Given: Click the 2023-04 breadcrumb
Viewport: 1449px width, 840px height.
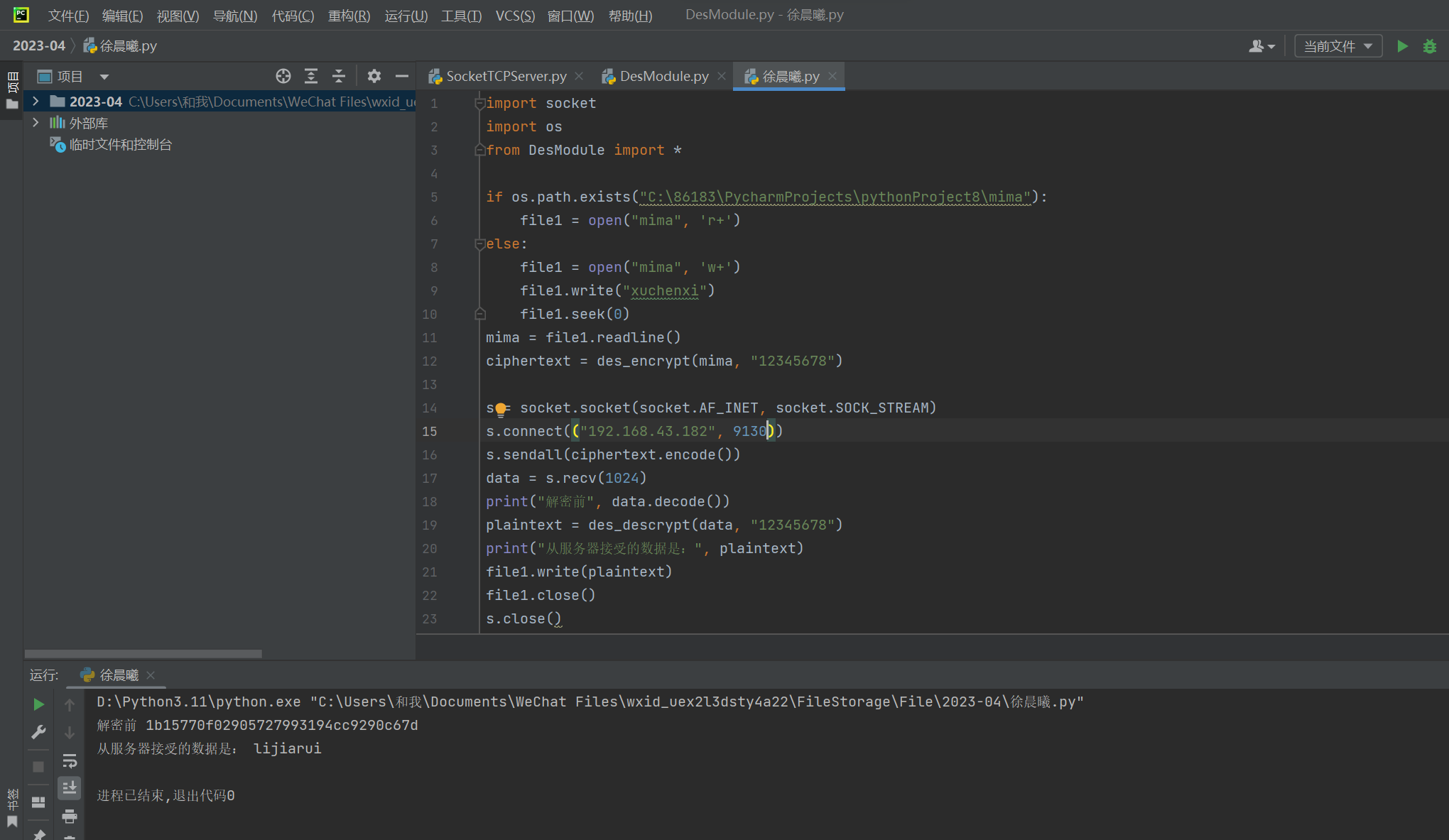Looking at the screenshot, I should (38, 45).
